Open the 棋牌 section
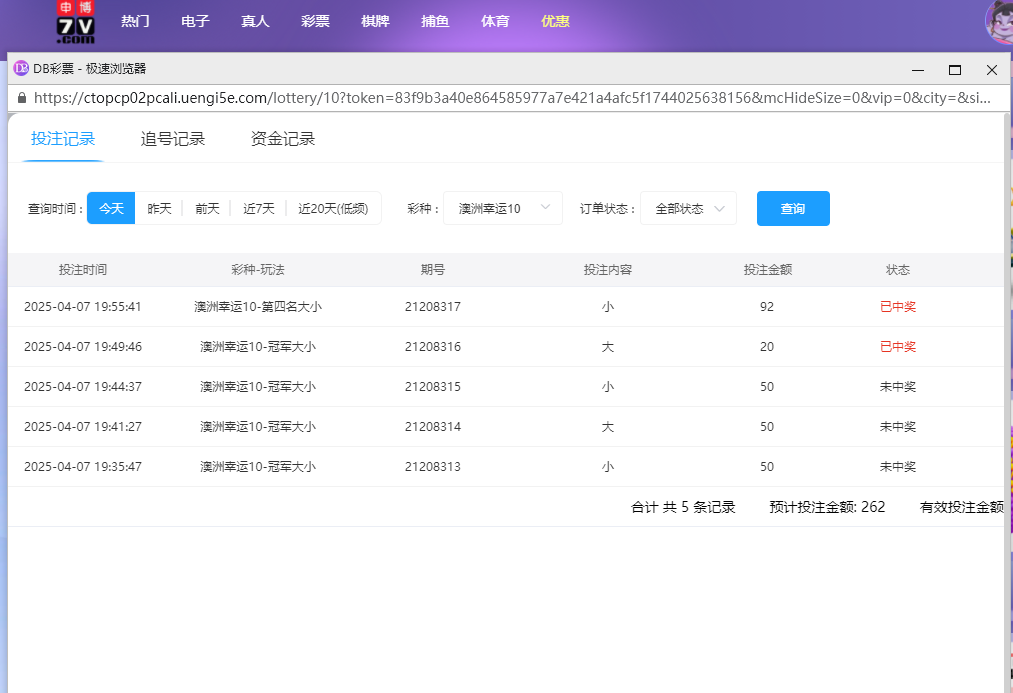 375,21
